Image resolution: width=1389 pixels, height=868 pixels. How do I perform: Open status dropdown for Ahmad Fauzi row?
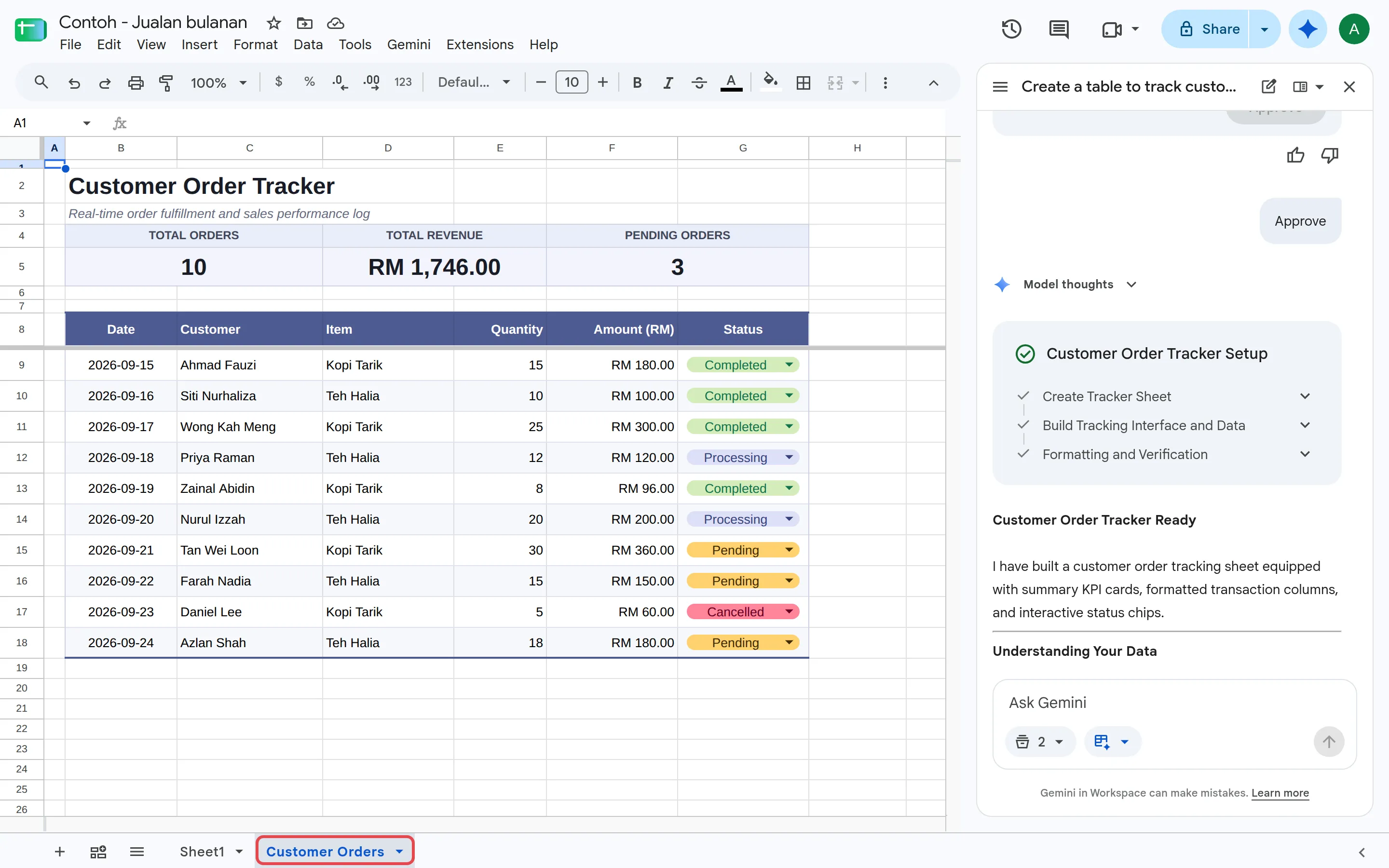pyautogui.click(x=789, y=365)
